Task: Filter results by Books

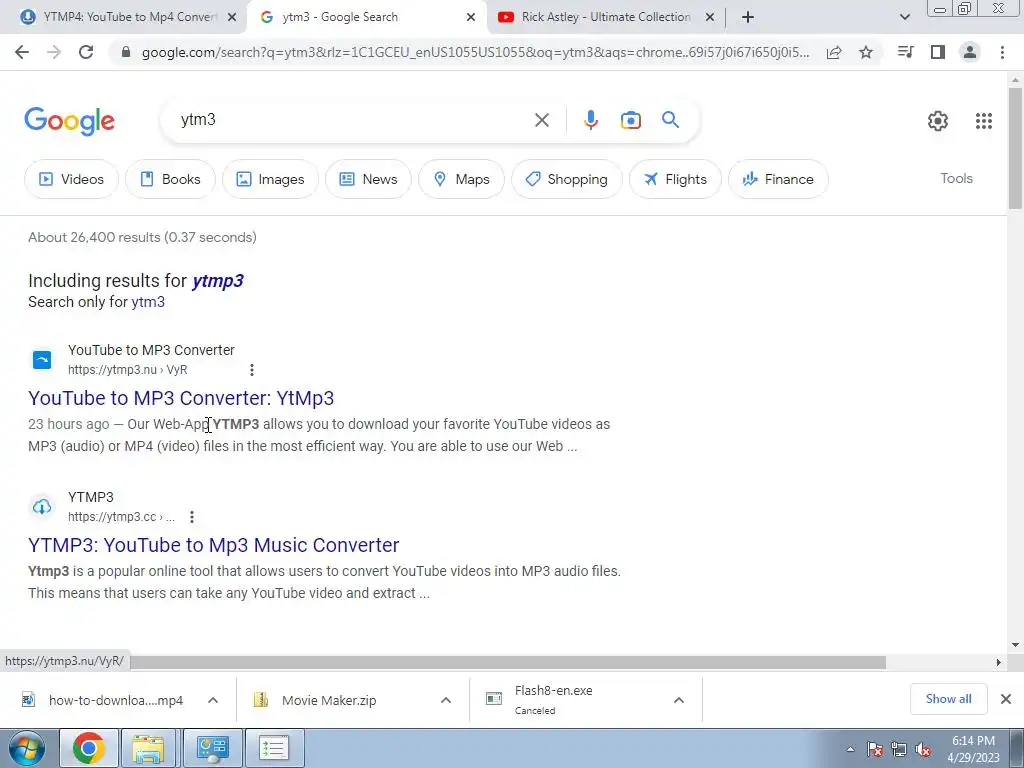Action: [170, 179]
